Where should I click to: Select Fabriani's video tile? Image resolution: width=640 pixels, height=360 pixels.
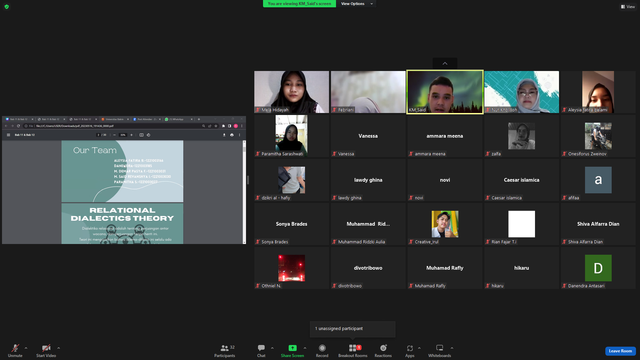click(x=368, y=92)
